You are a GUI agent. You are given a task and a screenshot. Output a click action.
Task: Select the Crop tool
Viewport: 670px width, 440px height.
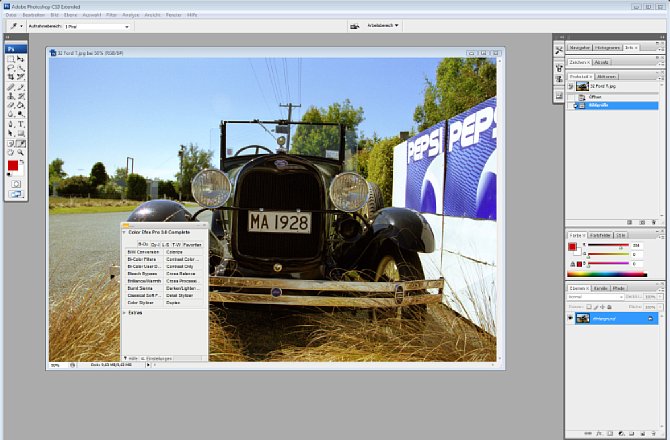pos(11,77)
